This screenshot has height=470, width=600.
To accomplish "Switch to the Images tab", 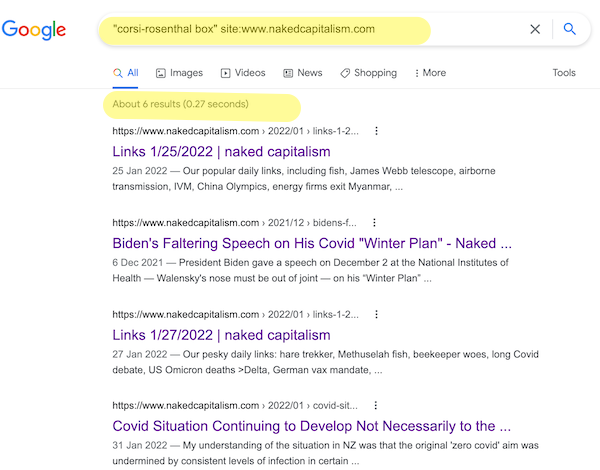I will 179,73.
